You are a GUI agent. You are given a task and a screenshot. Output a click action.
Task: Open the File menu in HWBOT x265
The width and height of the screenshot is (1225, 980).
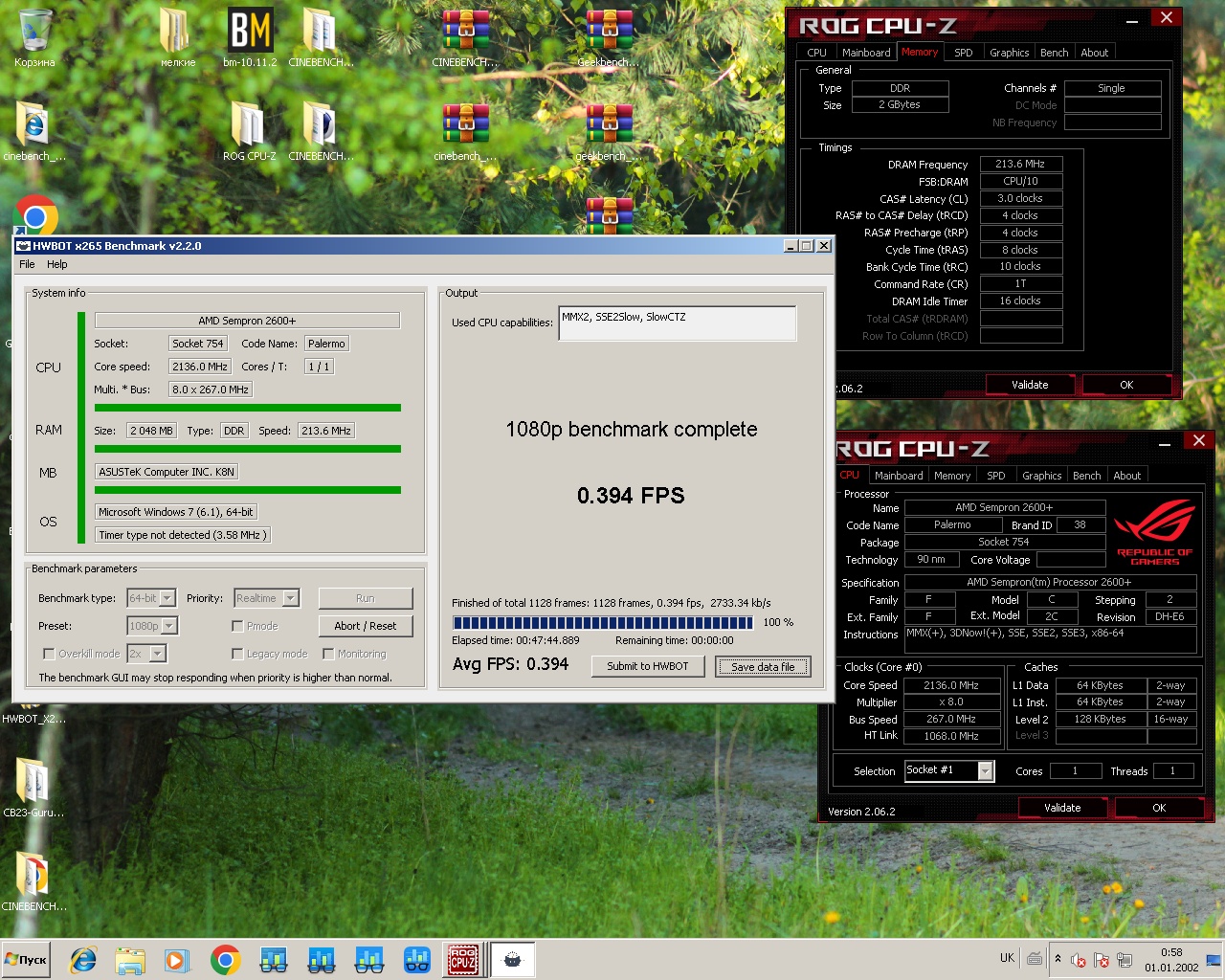pyautogui.click(x=27, y=264)
